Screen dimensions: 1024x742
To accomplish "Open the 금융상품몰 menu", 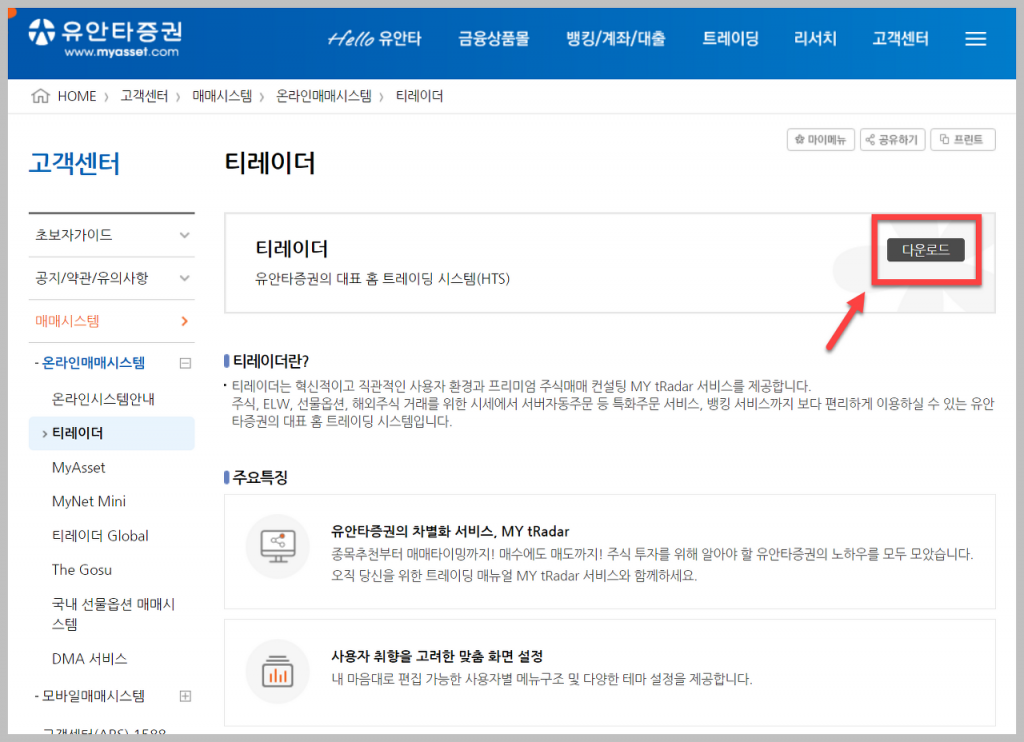I will [493, 39].
